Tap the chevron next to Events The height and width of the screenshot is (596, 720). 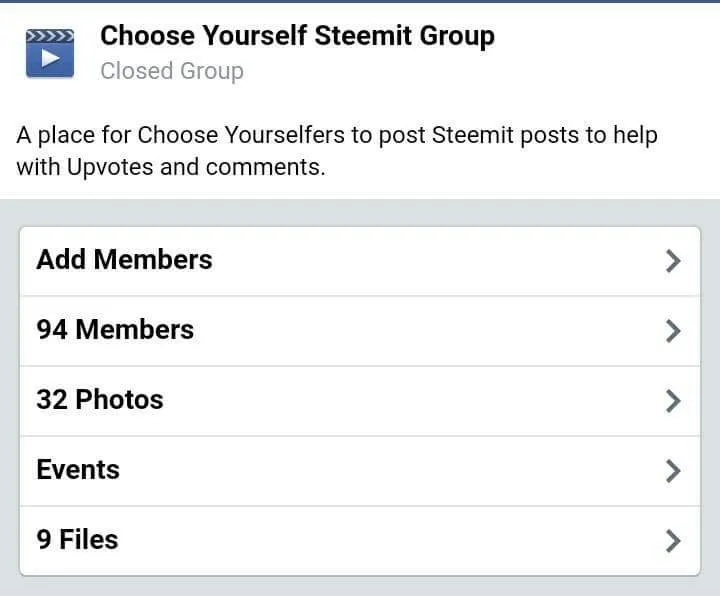[x=673, y=471]
